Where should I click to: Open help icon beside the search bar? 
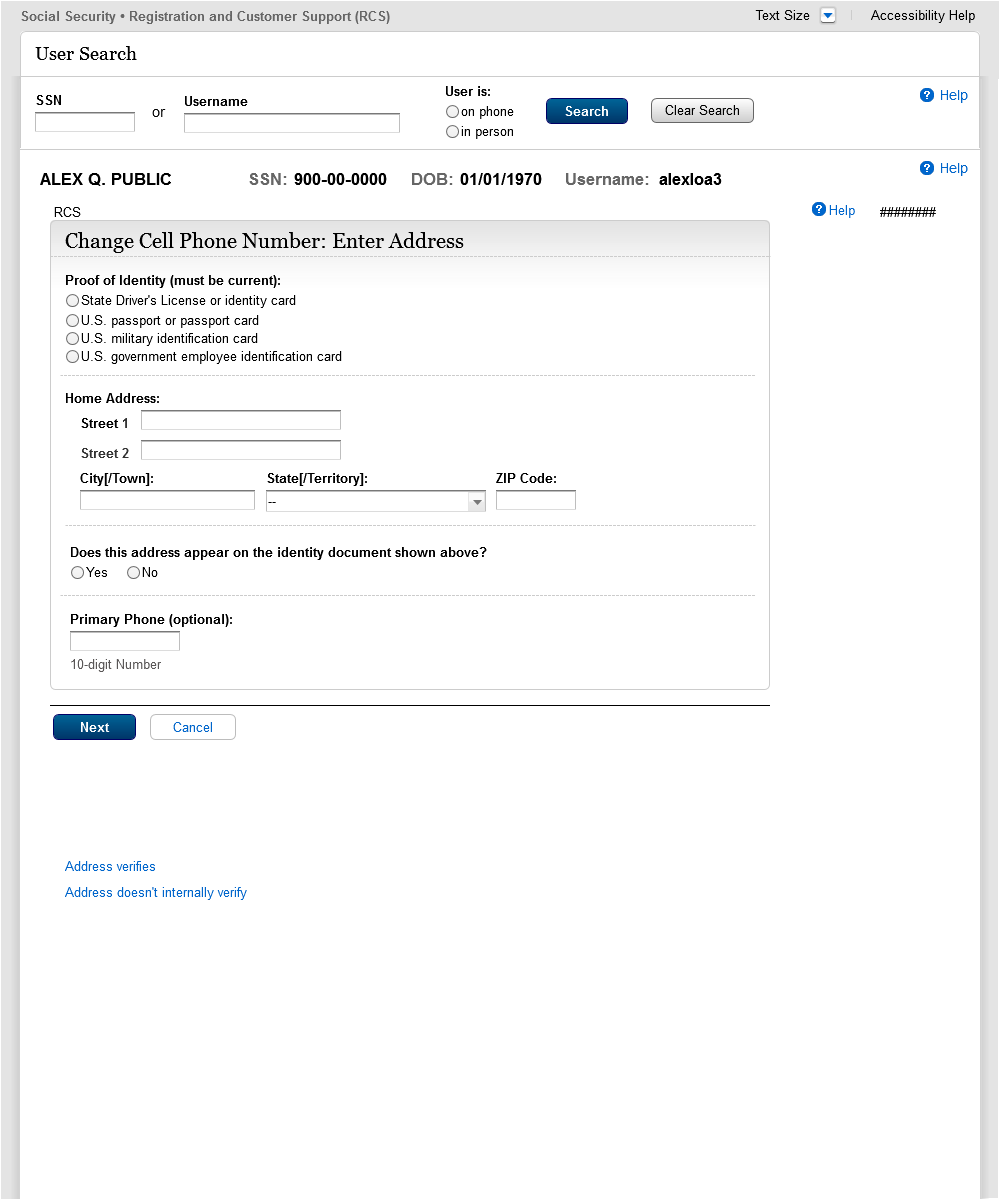pyautogui.click(x=927, y=95)
